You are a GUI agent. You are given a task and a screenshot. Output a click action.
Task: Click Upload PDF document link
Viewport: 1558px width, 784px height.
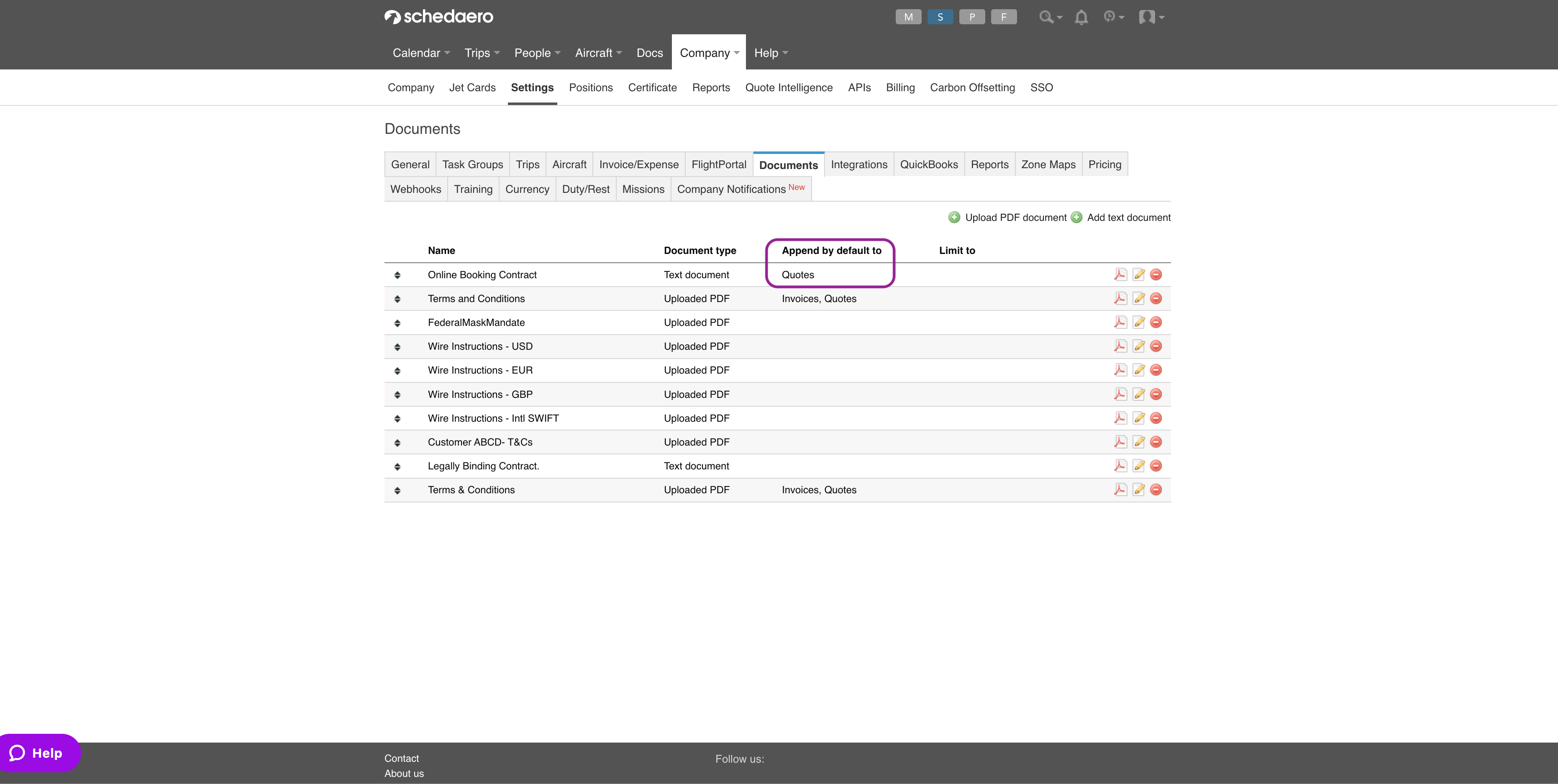click(x=1015, y=217)
